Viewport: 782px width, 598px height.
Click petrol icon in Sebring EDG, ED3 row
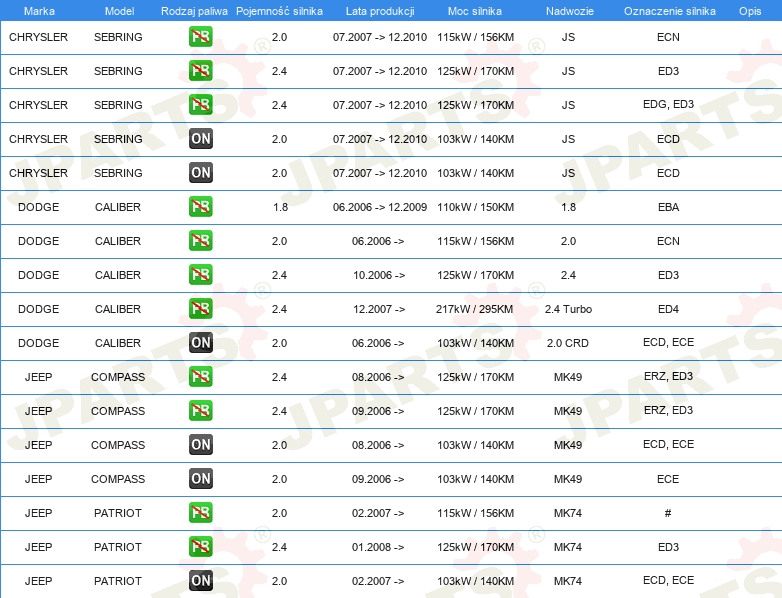click(x=200, y=105)
